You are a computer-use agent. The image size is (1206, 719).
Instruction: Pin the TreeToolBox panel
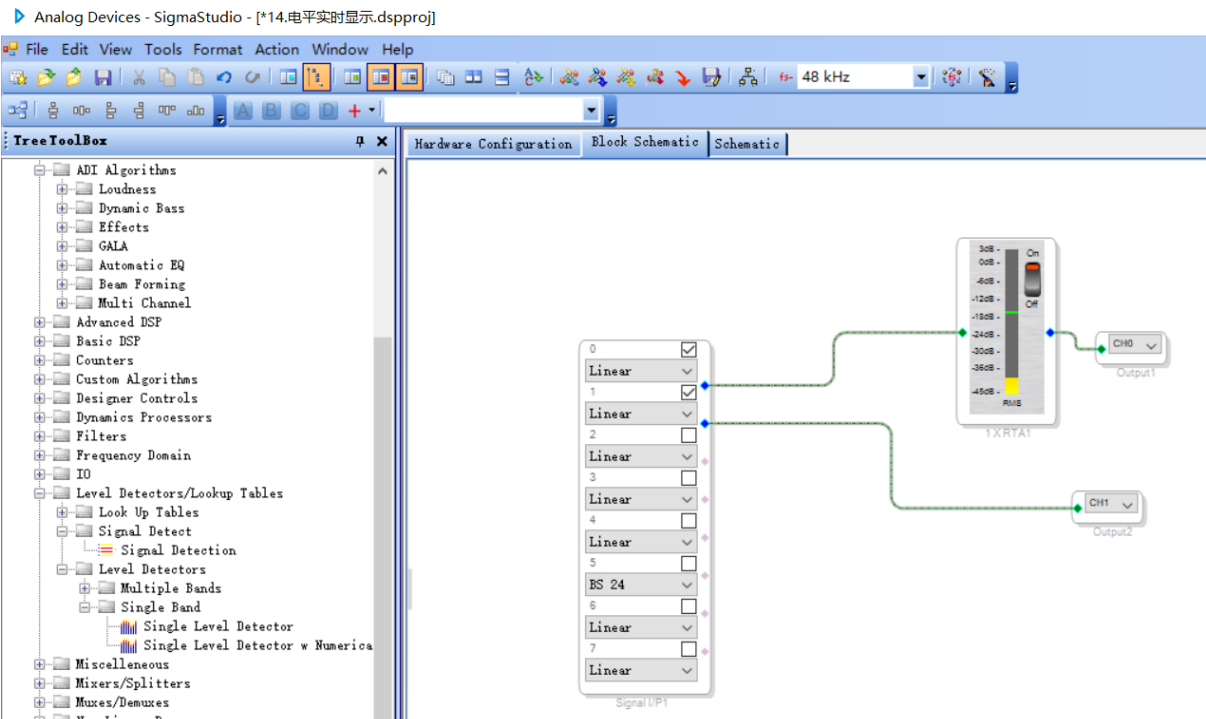coord(360,142)
